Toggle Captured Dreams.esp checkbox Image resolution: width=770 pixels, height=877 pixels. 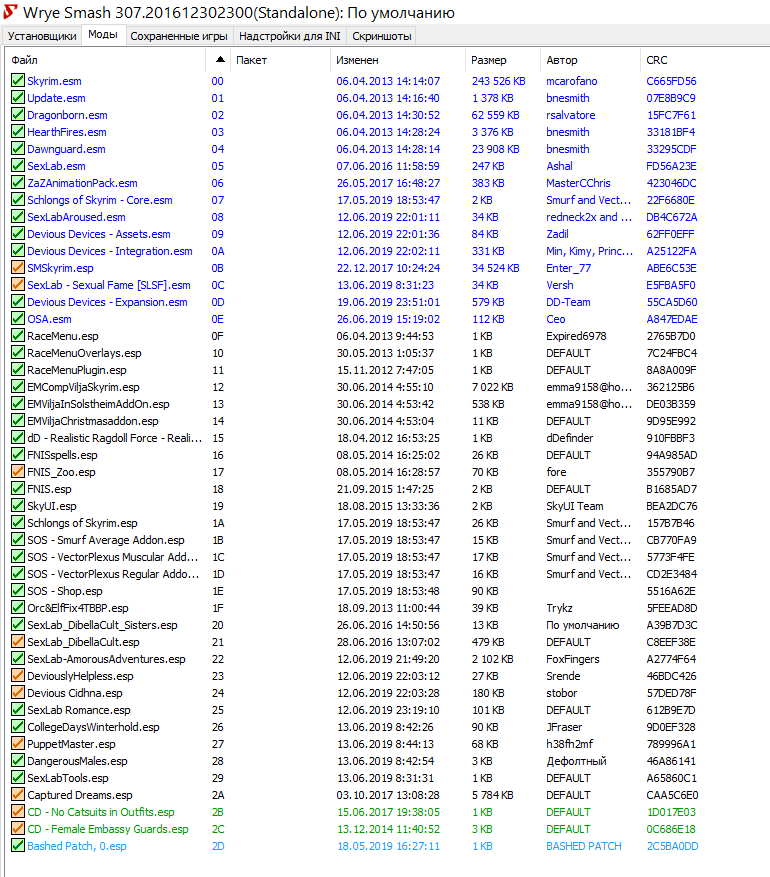coord(18,795)
